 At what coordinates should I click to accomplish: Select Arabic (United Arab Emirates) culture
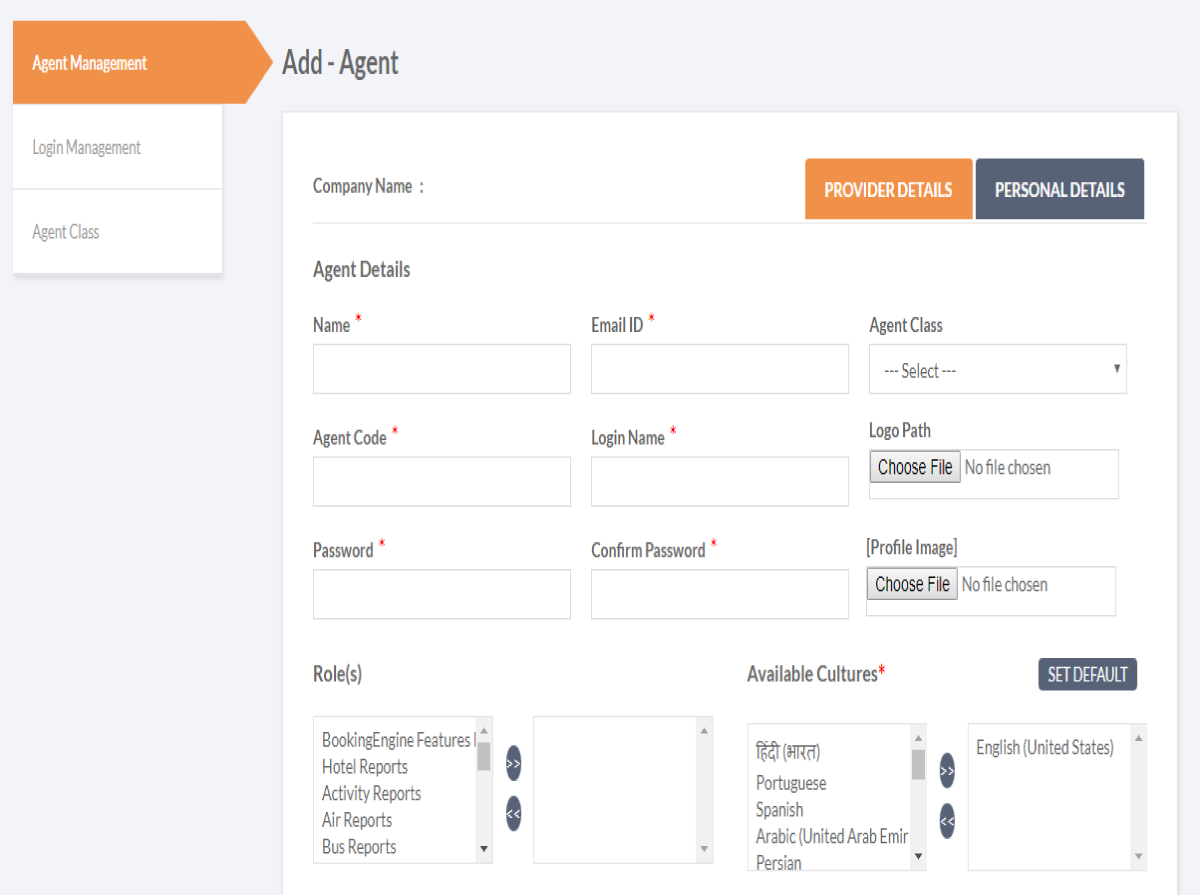(x=831, y=836)
